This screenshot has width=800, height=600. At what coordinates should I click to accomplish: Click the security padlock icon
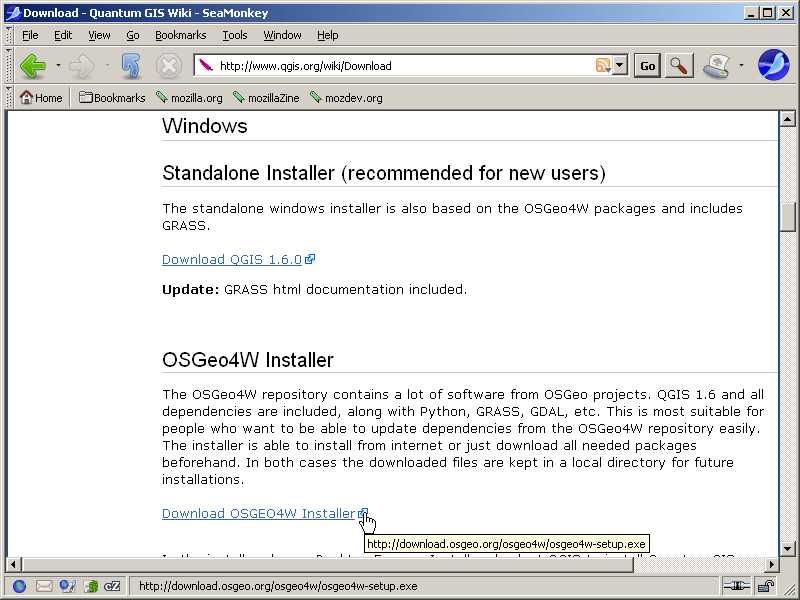tap(765, 586)
